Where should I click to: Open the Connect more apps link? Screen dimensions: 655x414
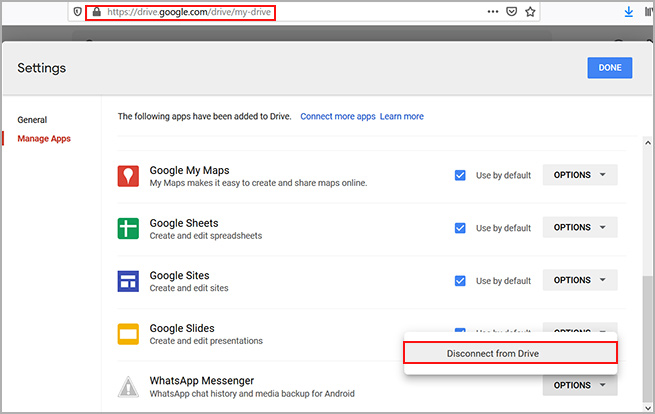click(337, 116)
